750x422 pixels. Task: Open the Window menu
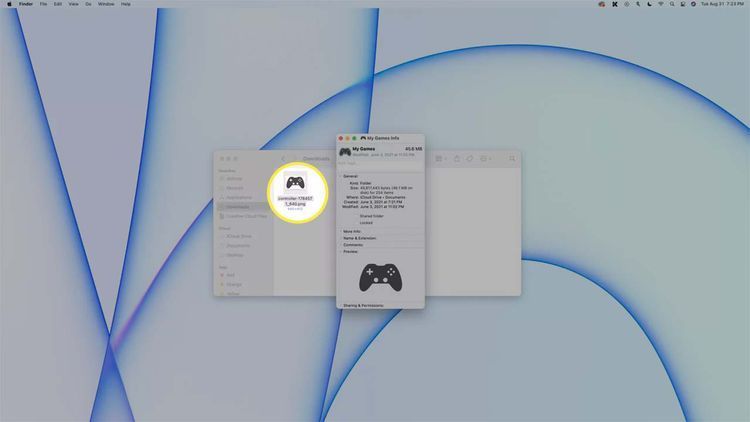point(106,4)
